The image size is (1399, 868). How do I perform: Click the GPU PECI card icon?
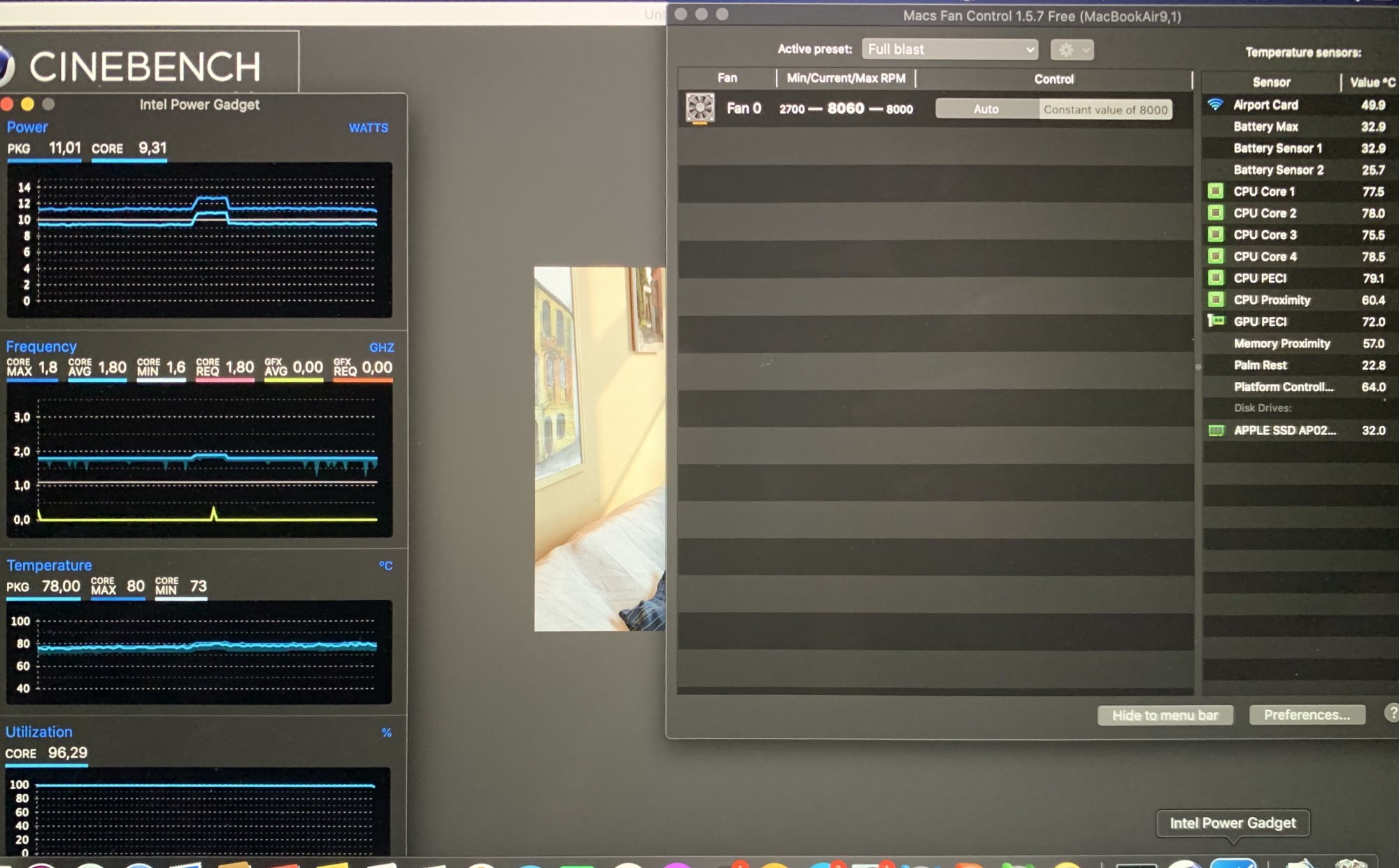pyautogui.click(x=1216, y=321)
